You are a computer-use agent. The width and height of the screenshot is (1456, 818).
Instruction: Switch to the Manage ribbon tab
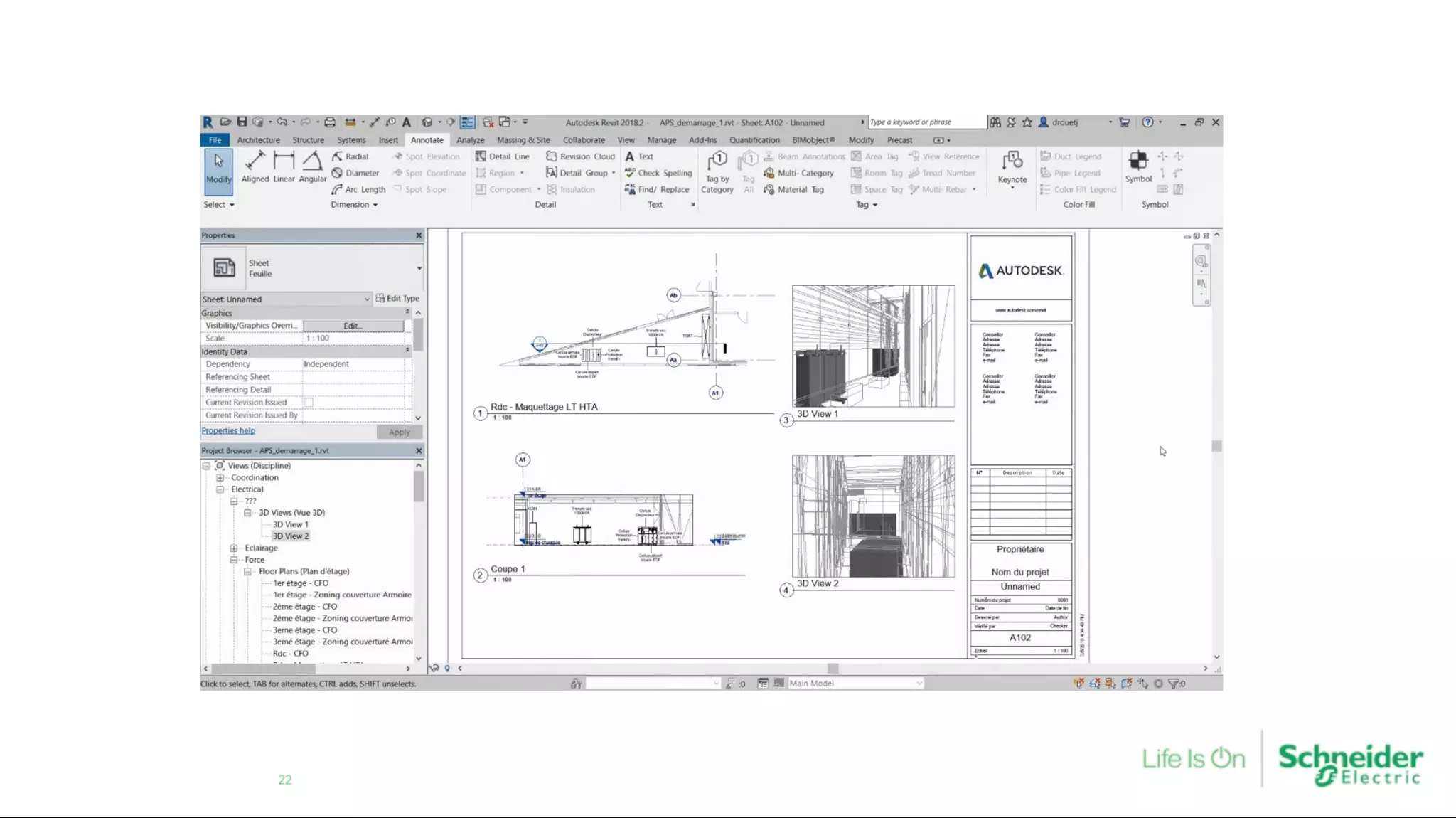click(661, 140)
